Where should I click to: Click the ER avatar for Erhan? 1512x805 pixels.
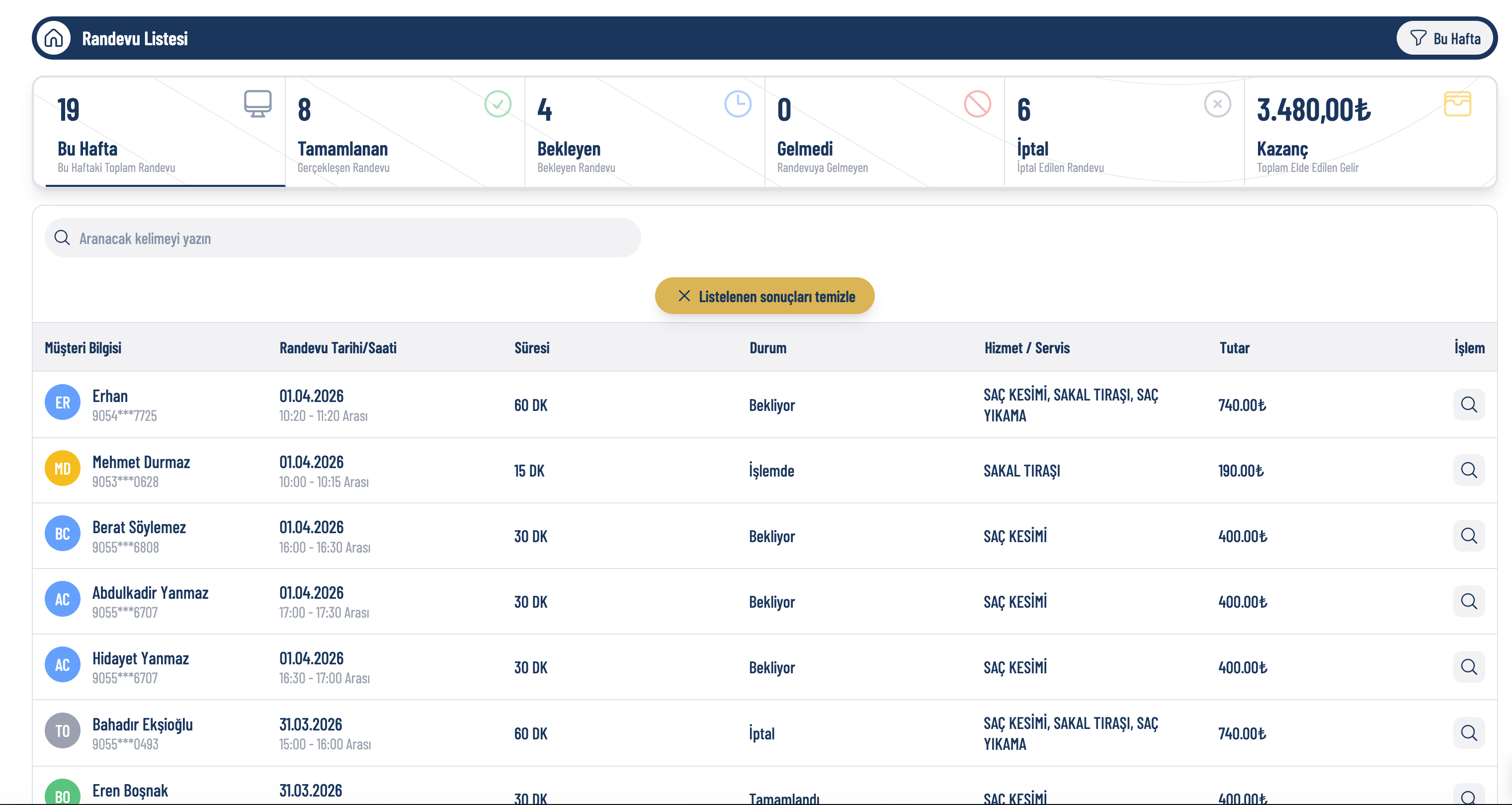[x=62, y=402]
